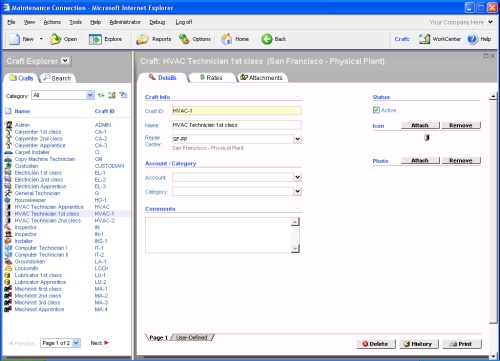Go to Home via toolbar icon
This screenshot has height=361, width=500.
point(227,39)
